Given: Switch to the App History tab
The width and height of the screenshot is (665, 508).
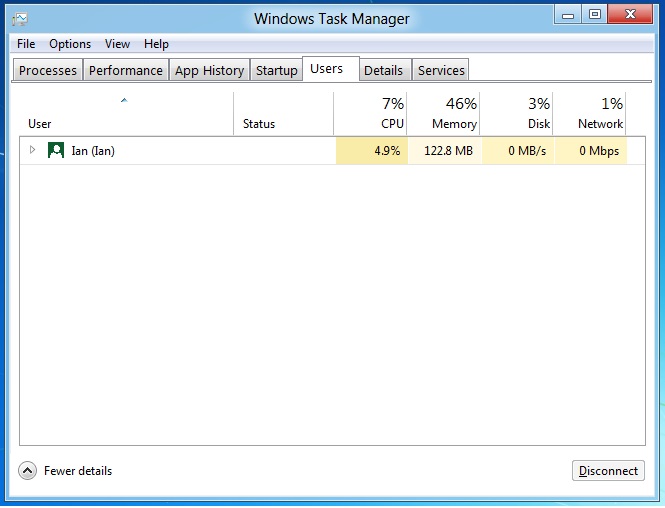Looking at the screenshot, I should 210,70.
